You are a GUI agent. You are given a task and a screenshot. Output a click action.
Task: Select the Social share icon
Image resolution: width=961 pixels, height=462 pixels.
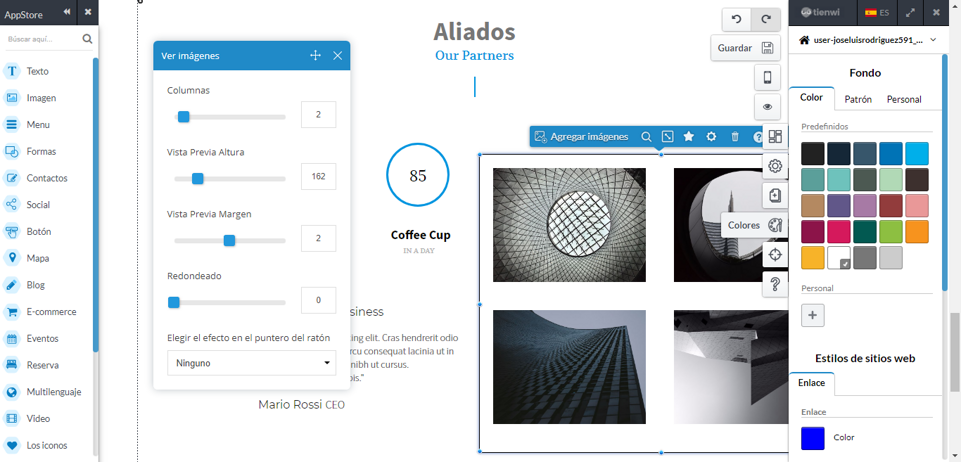[12, 205]
